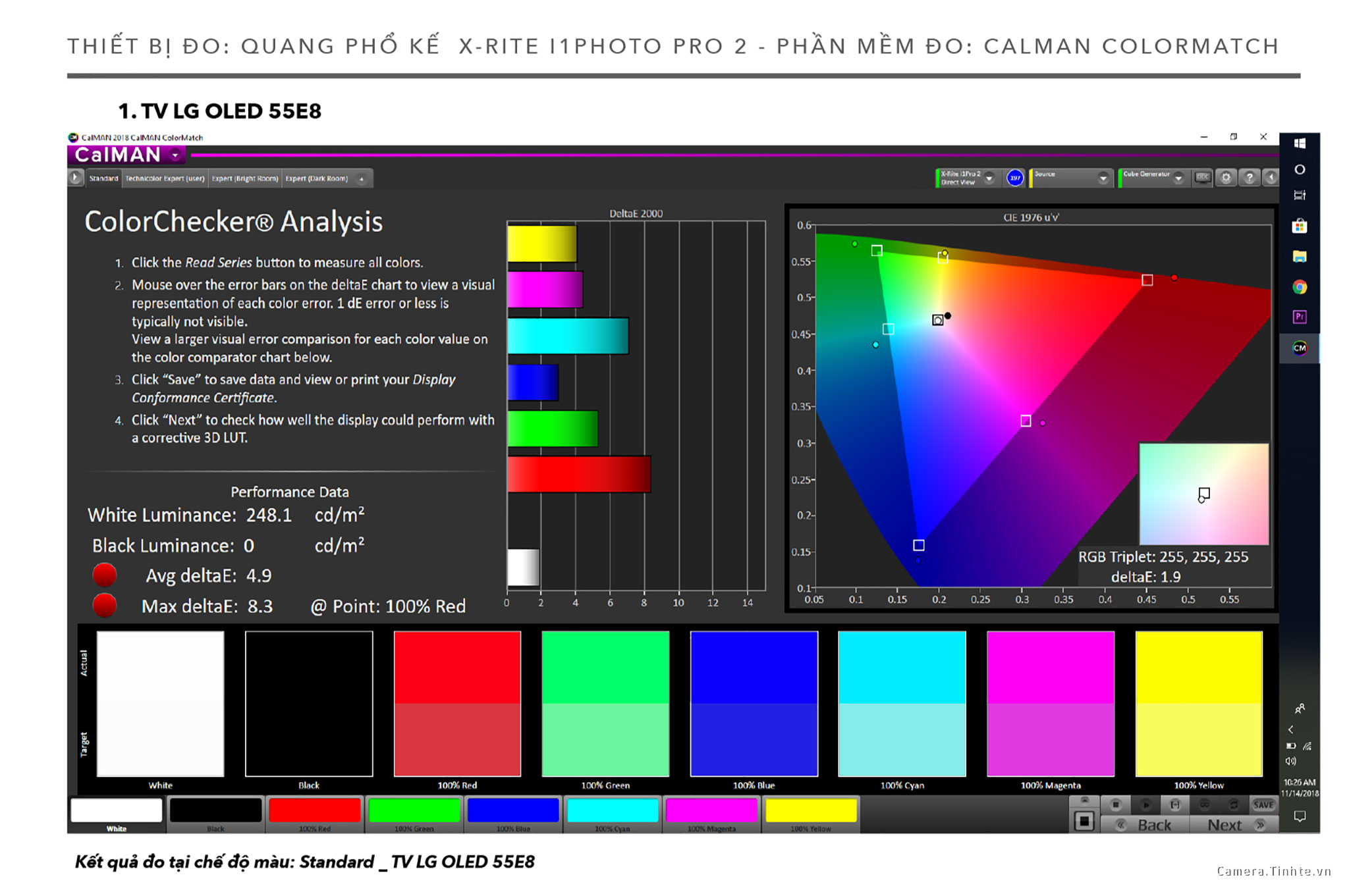Image resolution: width=1349 pixels, height=896 pixels.
Task: Click the 100% Green actual/target comparator
Action: click(x=605, y=704)
